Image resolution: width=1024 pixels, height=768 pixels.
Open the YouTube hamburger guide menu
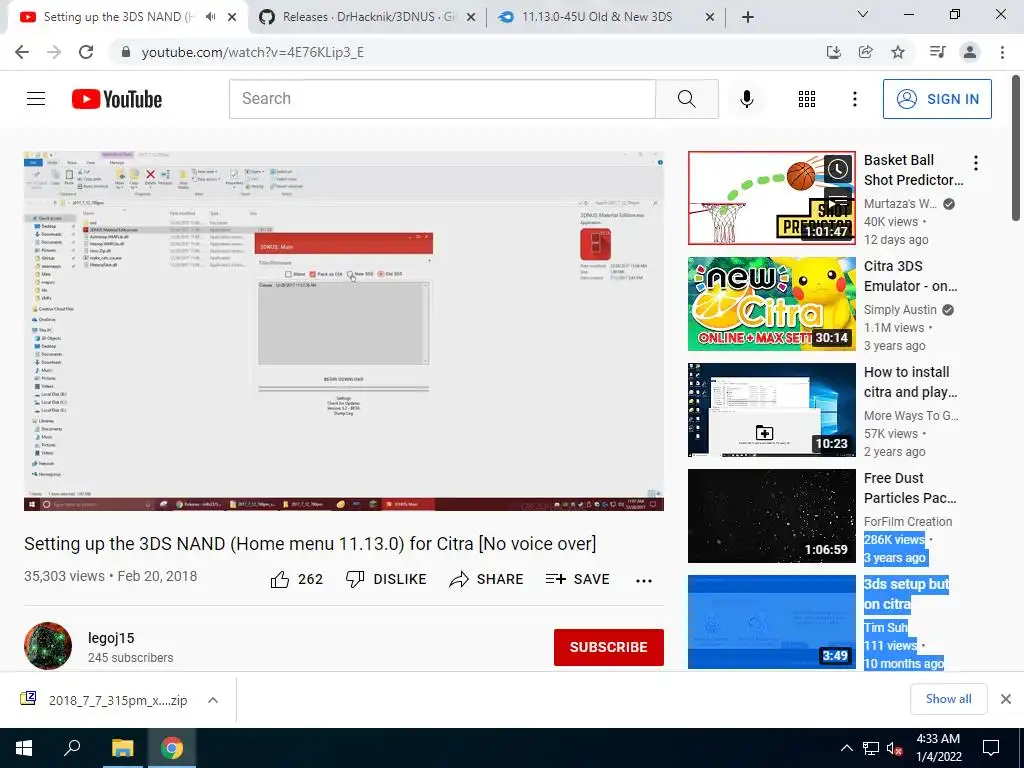click(36, 99)
